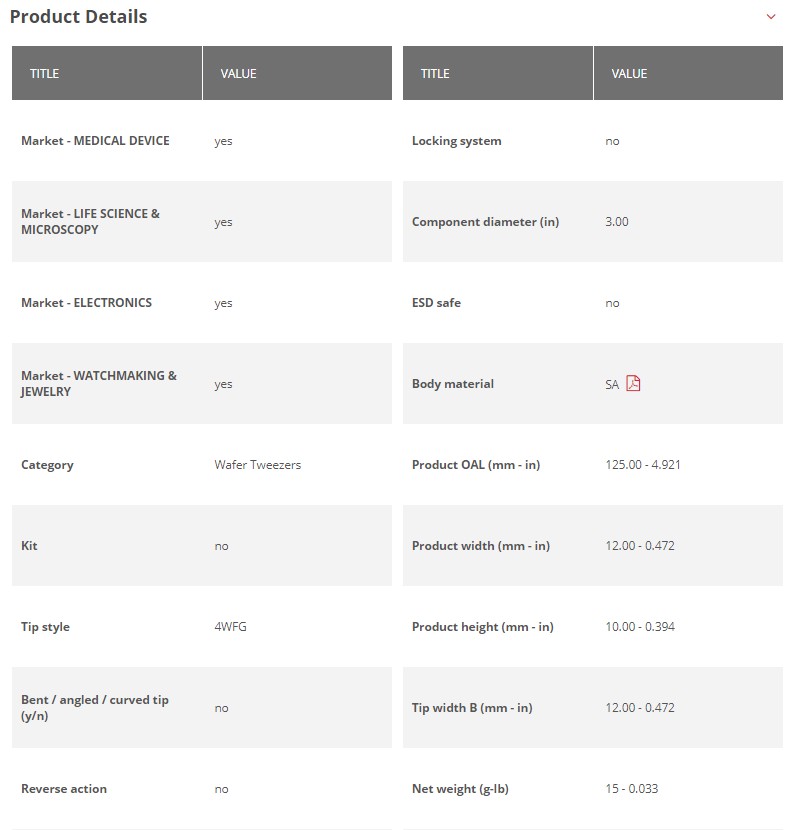Open the Body material PDF icon

[633, 383]
